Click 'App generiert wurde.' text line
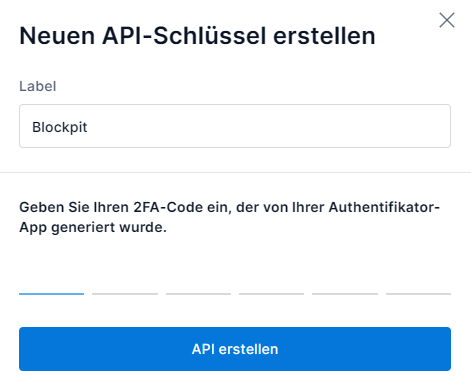 point(93,228)
